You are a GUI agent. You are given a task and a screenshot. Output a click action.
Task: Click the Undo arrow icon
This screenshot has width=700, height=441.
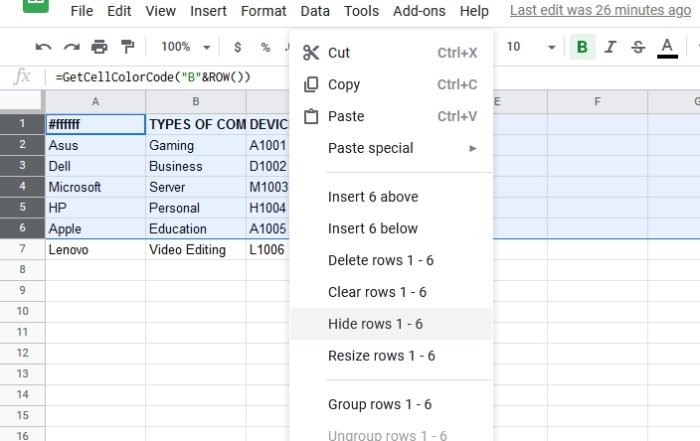coord(43,47)
